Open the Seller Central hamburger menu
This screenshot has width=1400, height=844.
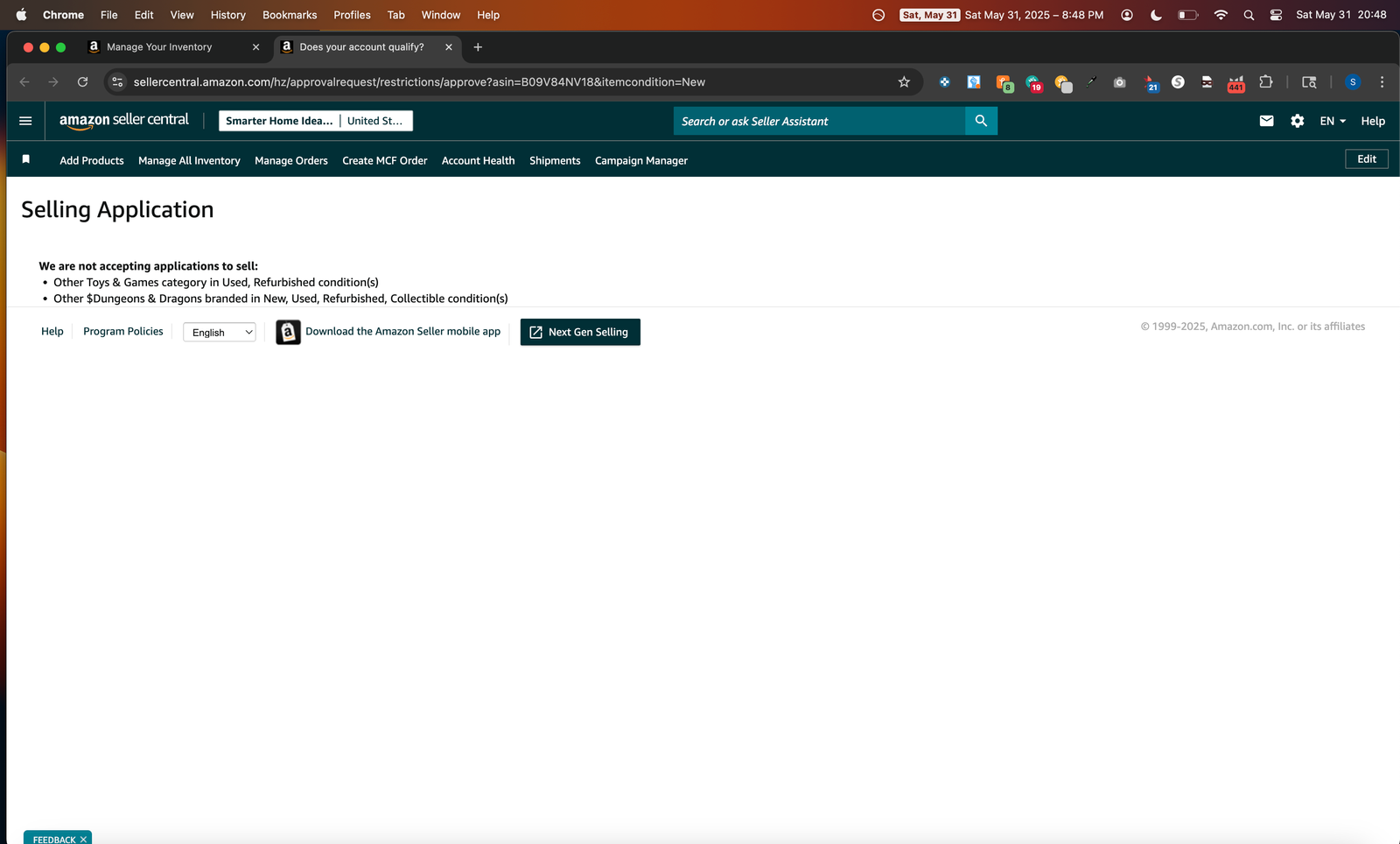coord(25,121)
